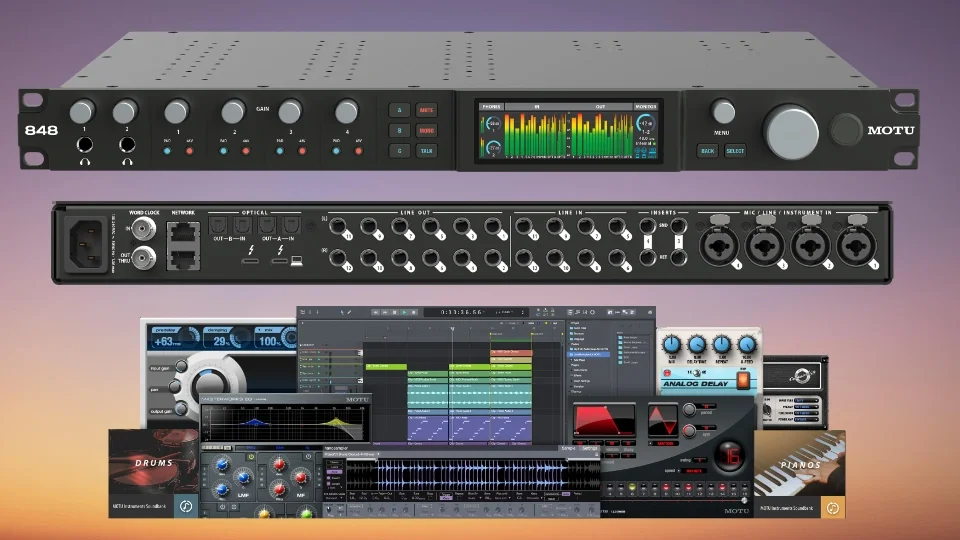The image size is (960, 540).
Task: Tap the SELECT button
Action: pyautogui.click(x=735, y=151)
